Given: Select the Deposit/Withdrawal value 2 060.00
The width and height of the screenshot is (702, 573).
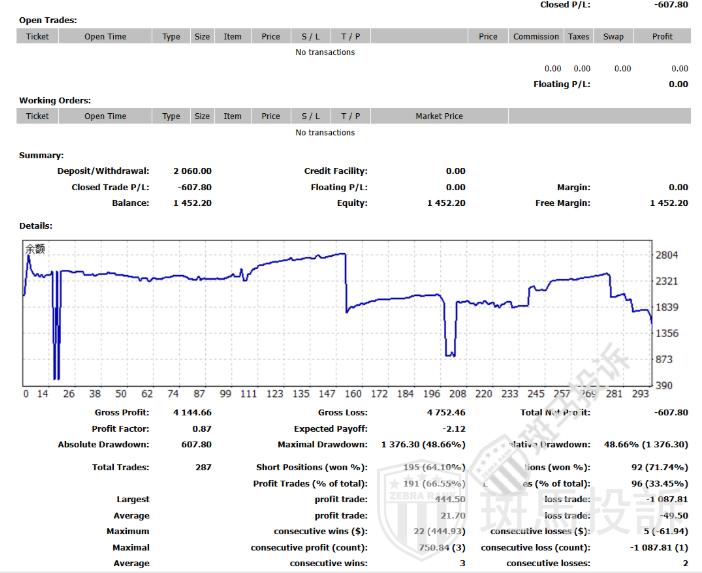Looking at the screenshot, I should (192, 171).
